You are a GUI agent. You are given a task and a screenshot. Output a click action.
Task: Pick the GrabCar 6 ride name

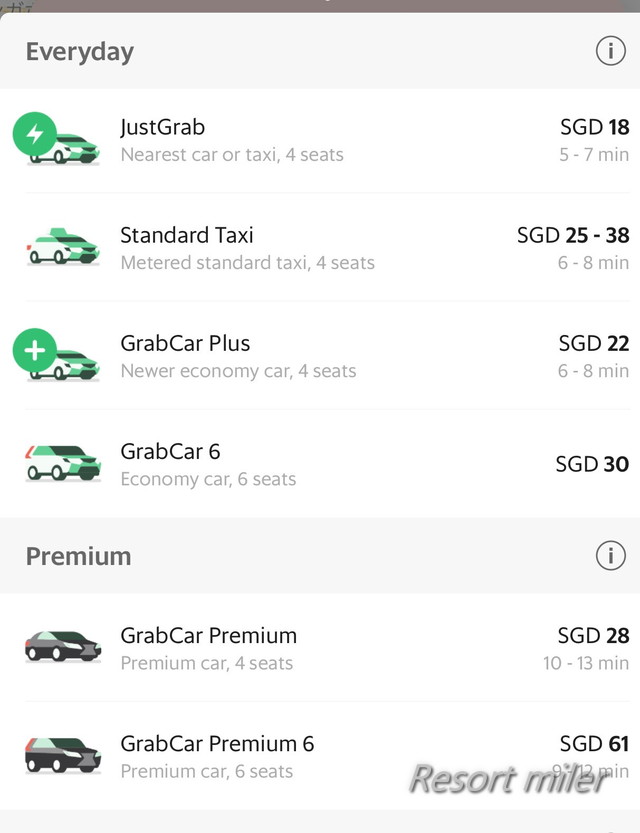[170, 451]
